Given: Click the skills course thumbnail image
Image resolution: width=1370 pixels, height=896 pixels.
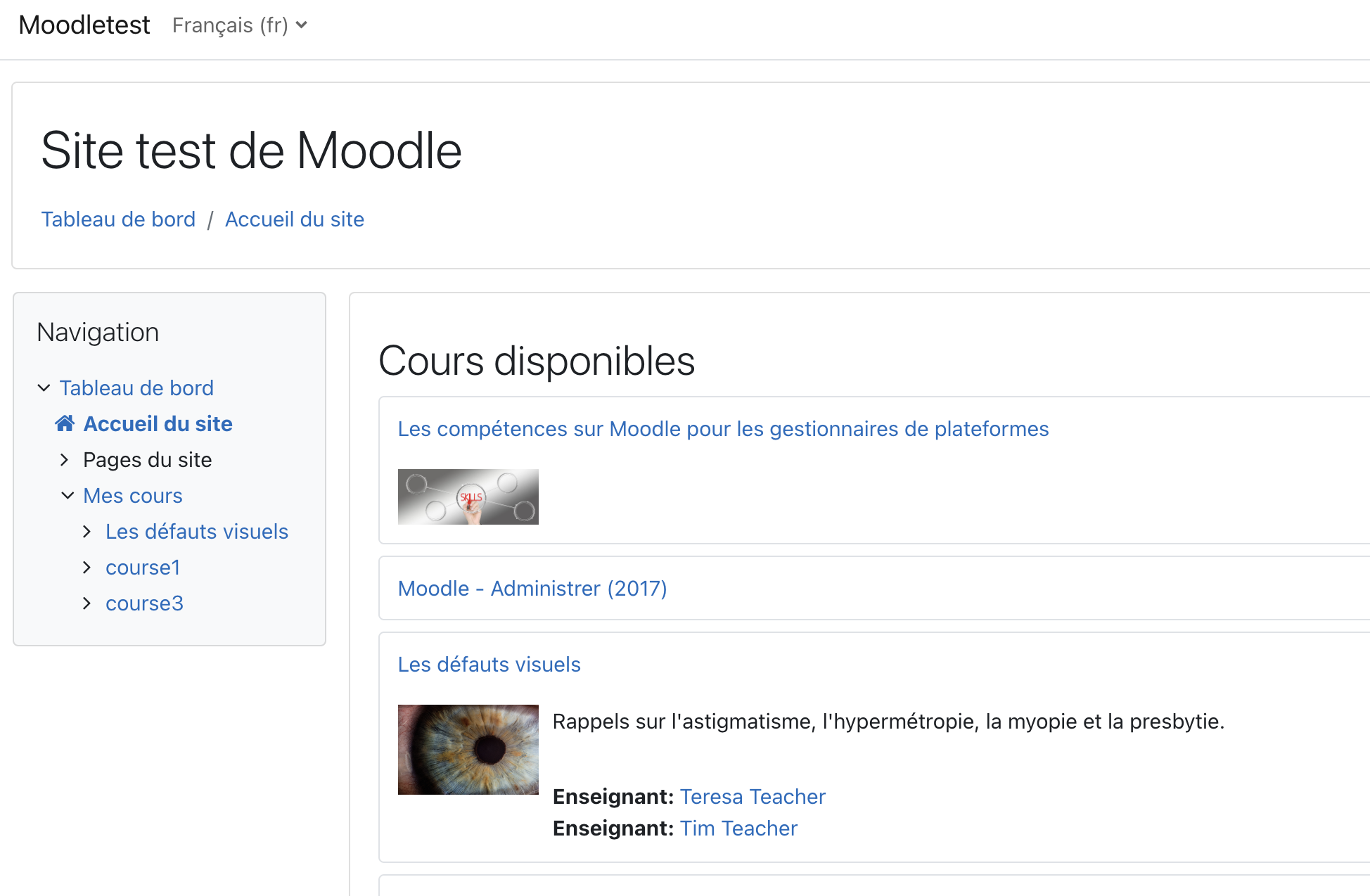Looking at the screenshot, I should point(468,497).
